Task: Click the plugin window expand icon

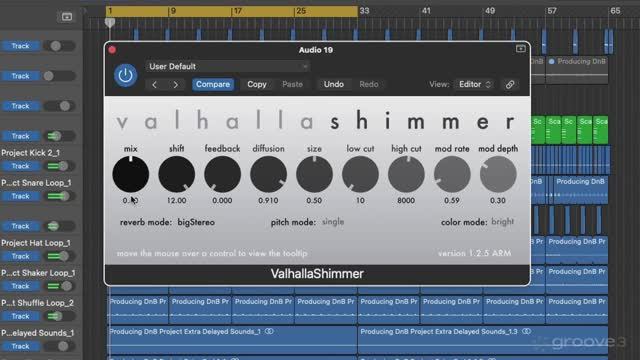Action: [x=520, y=49]
